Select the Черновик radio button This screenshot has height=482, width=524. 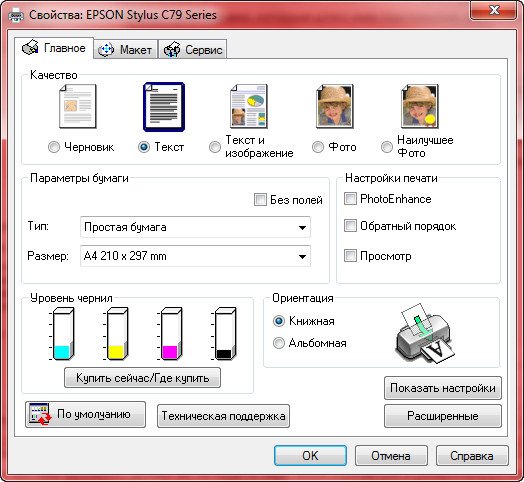click(x=54, y=147)
